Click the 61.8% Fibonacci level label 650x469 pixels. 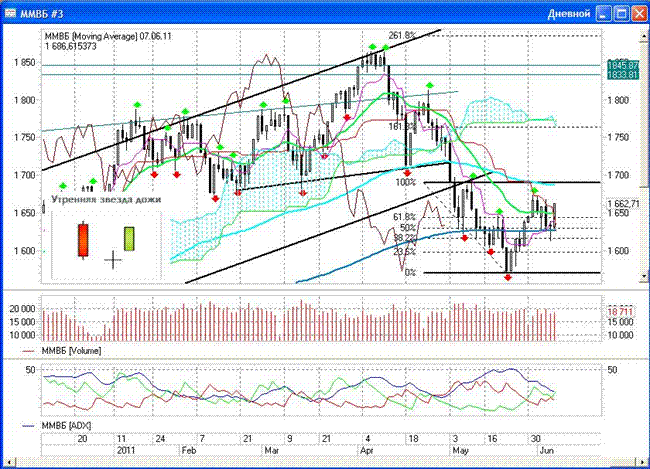pyautogui.click(x=404, y=216)
